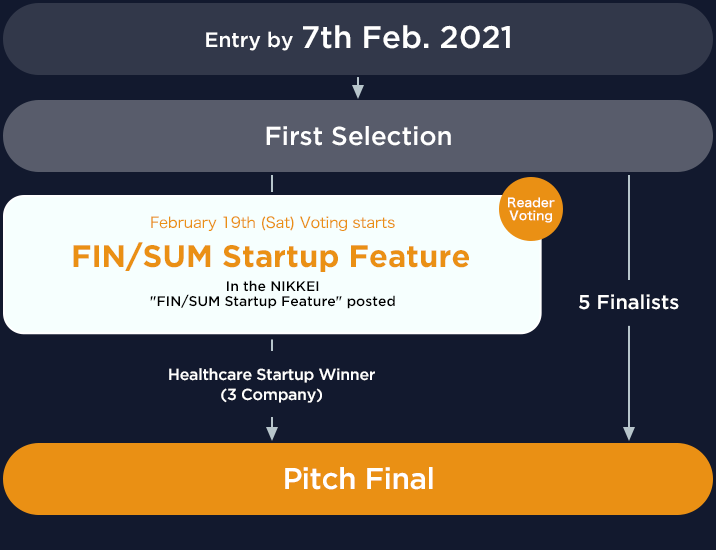Click the 7th Feb. 2021 date text
The width and height of the screenshot is (716, 550).
407,37
